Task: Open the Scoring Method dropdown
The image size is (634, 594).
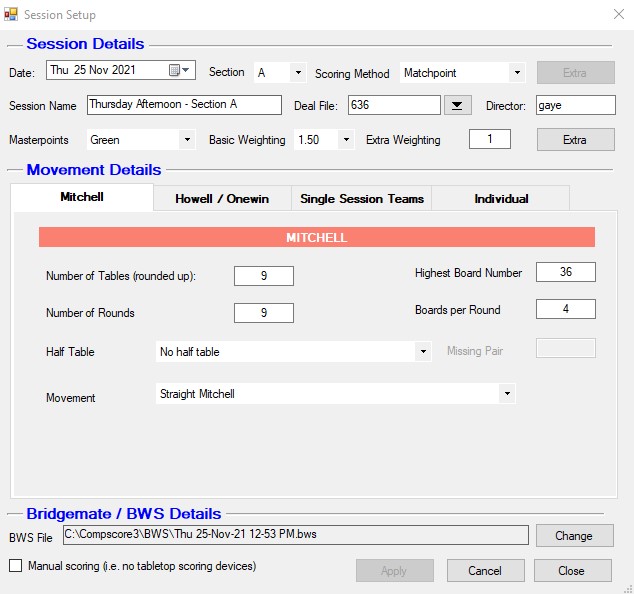Action: [516, 73]
